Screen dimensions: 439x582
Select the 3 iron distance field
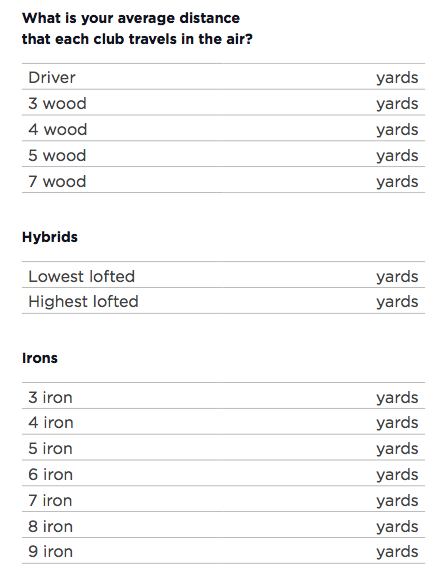pyautogui.click(x=223, y=396)
